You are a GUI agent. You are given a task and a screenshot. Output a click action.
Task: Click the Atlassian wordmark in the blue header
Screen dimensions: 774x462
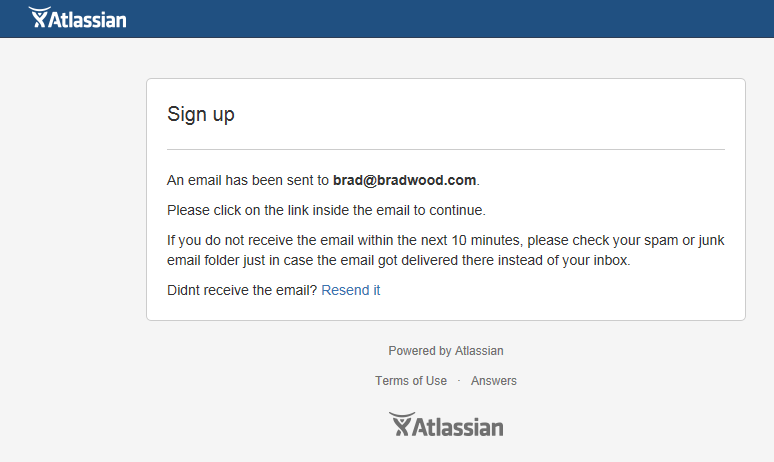click(88, 18)
